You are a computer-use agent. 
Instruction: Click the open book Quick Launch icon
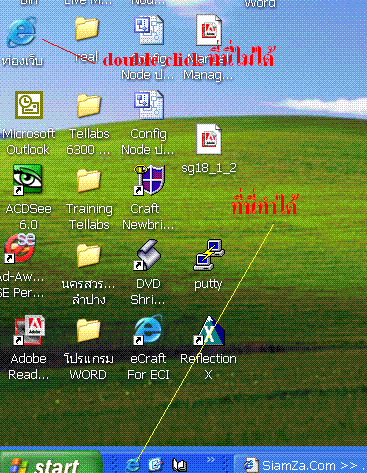click(x=179, y=465)
